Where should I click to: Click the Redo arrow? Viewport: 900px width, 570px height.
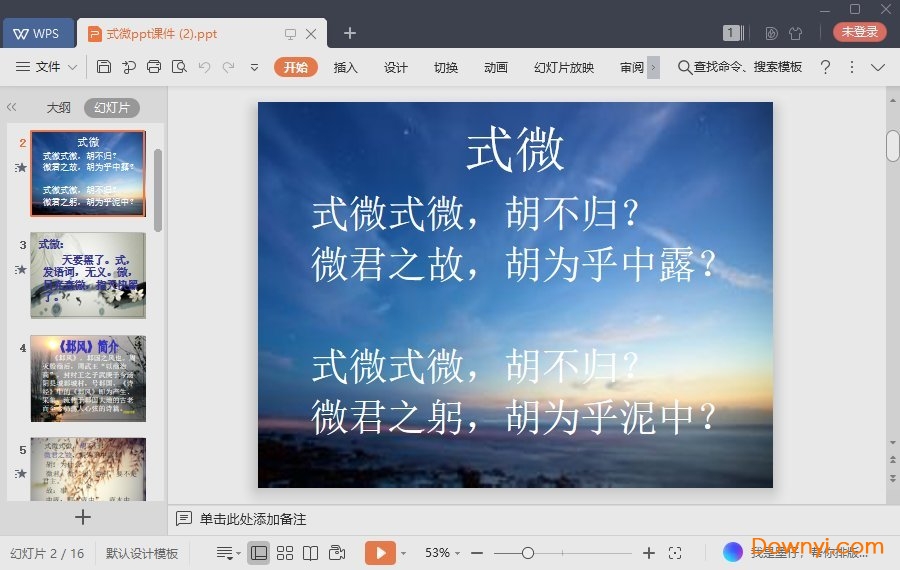click(x=228, y=67)
